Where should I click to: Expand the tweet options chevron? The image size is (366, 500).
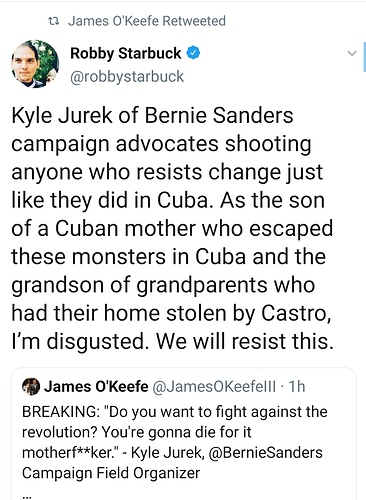352,54
